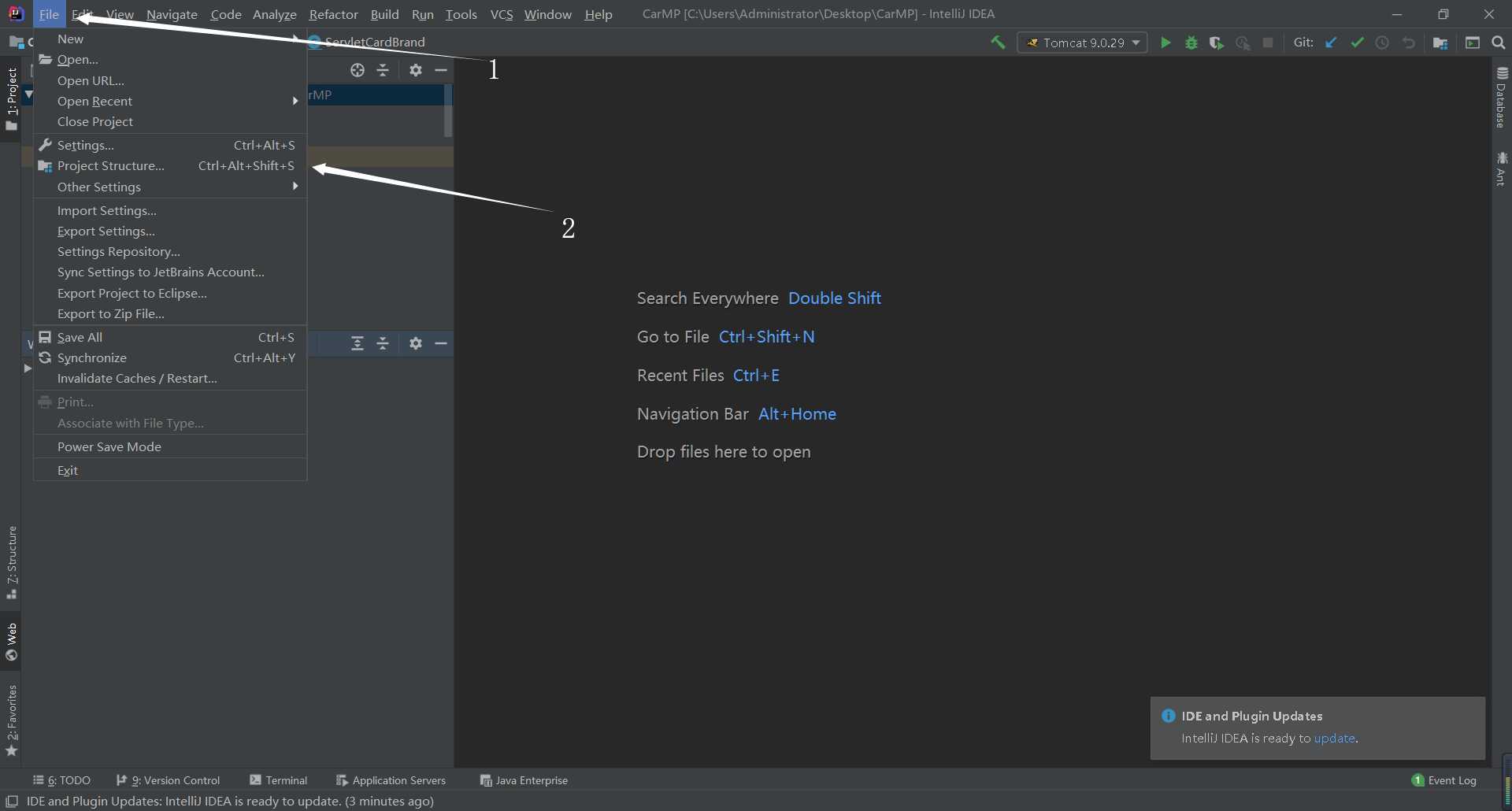This screenshot has height=811, width=1512.
Task: Collapse all in the Project panel header
Action: click(383, 70)
